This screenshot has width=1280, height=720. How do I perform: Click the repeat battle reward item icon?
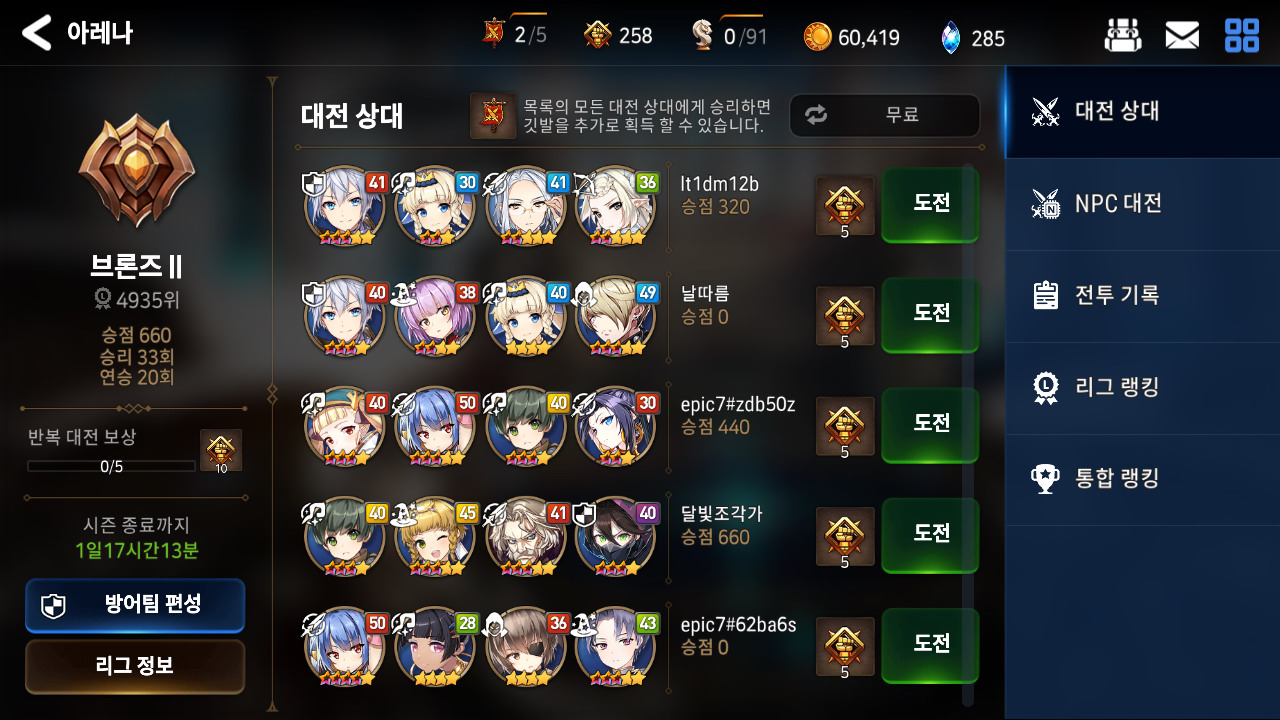(221, 451)
